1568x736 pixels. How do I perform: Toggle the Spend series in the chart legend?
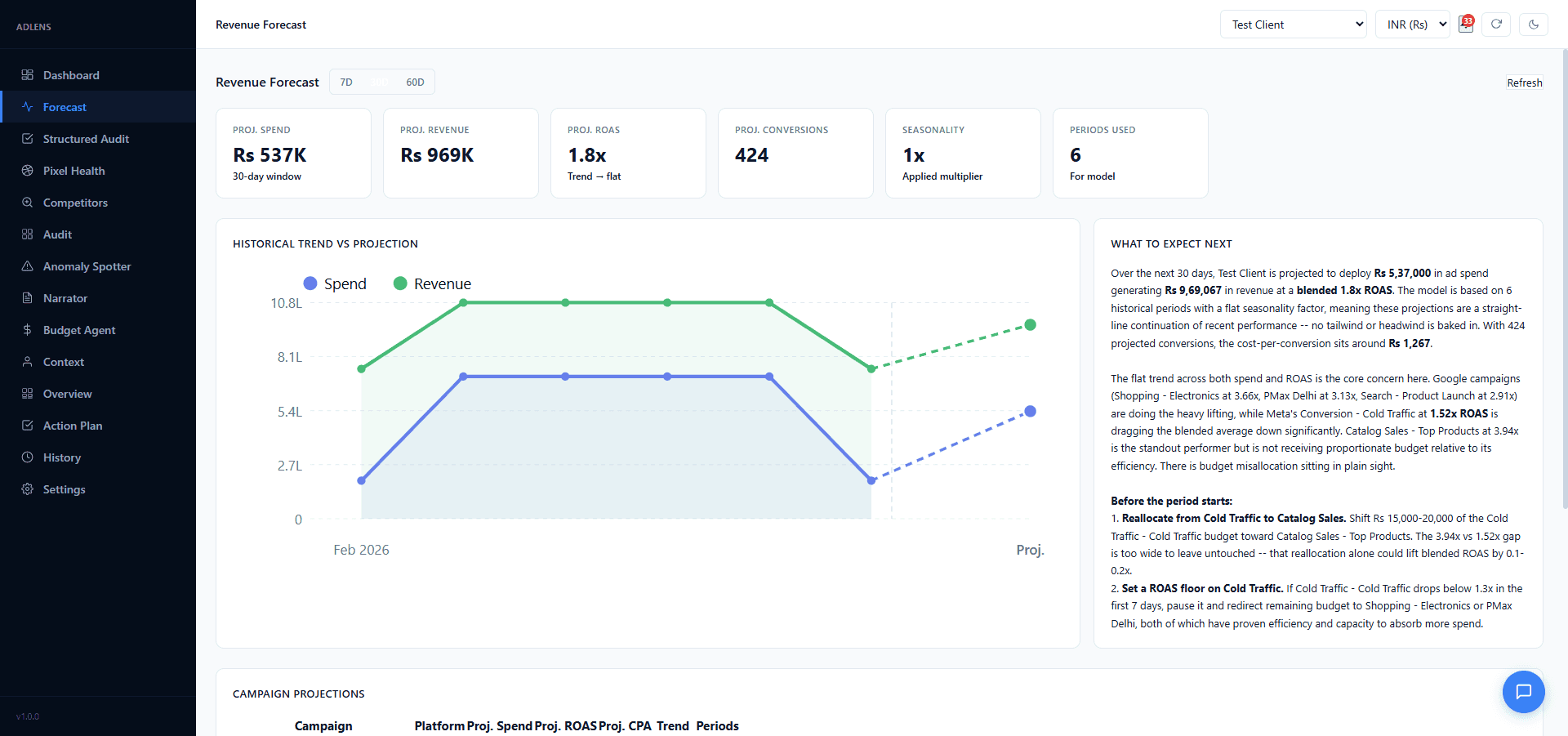[x=335, y=283]
